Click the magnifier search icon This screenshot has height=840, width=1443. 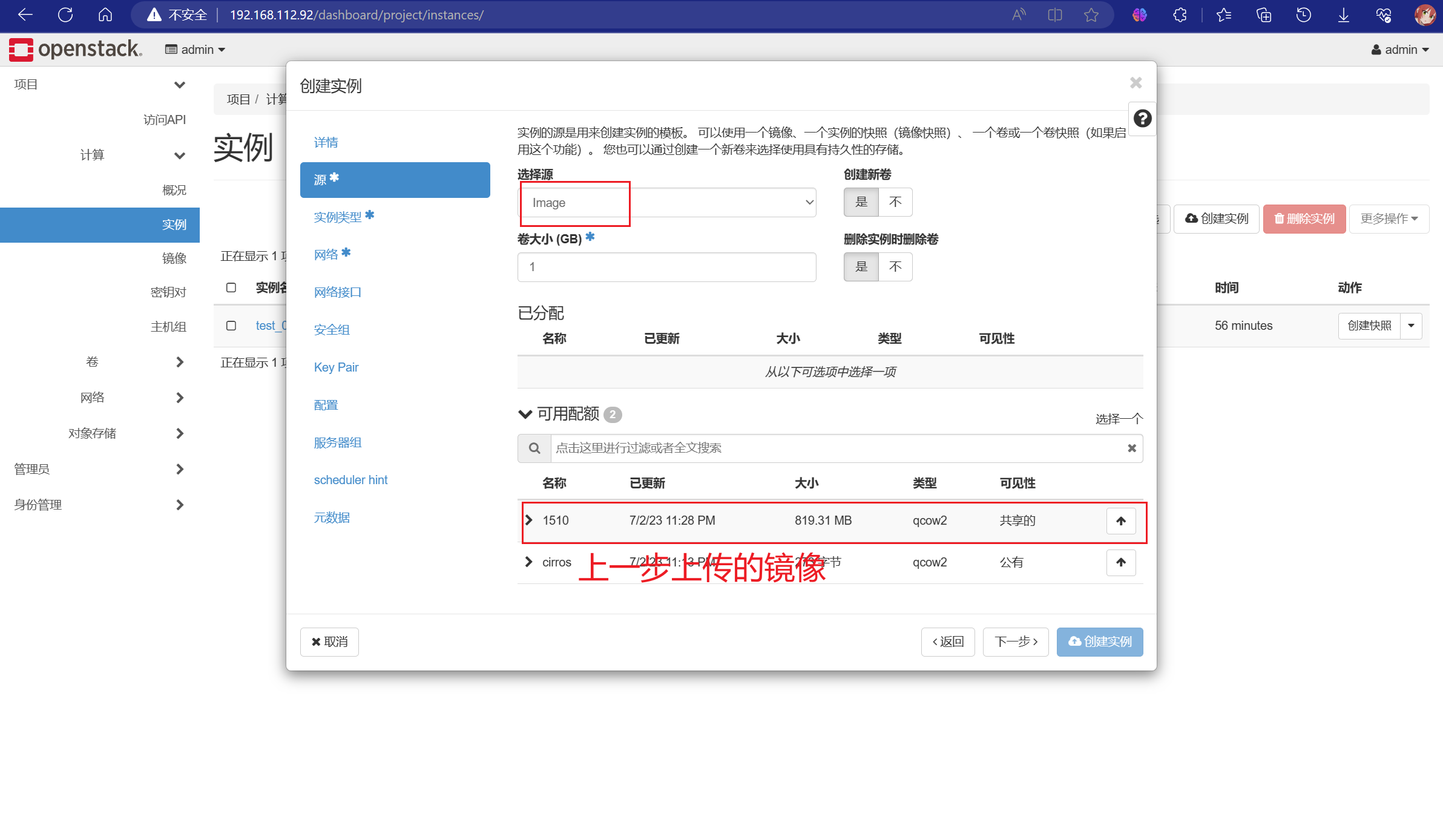(x=534, y=448)
